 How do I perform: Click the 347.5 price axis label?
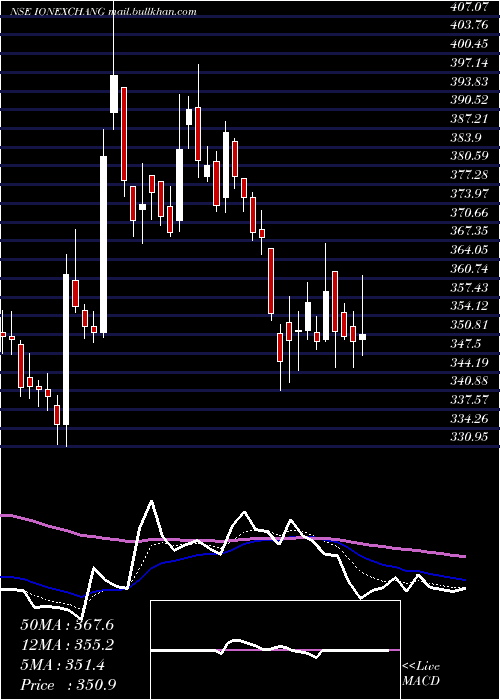[467, 343]
